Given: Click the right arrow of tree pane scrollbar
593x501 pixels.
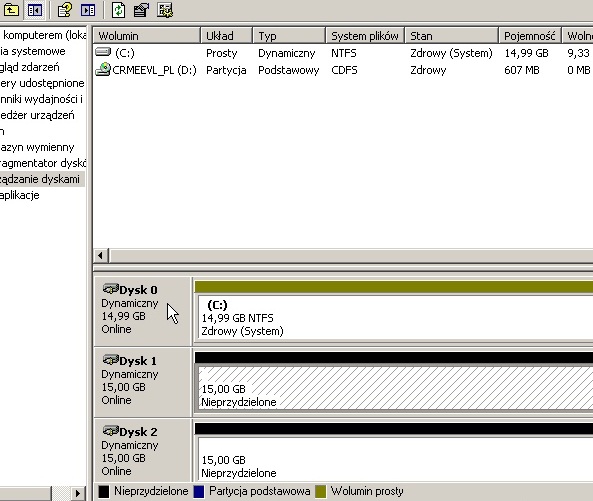Looking at the screenshot, I should (x=78, y=493).
